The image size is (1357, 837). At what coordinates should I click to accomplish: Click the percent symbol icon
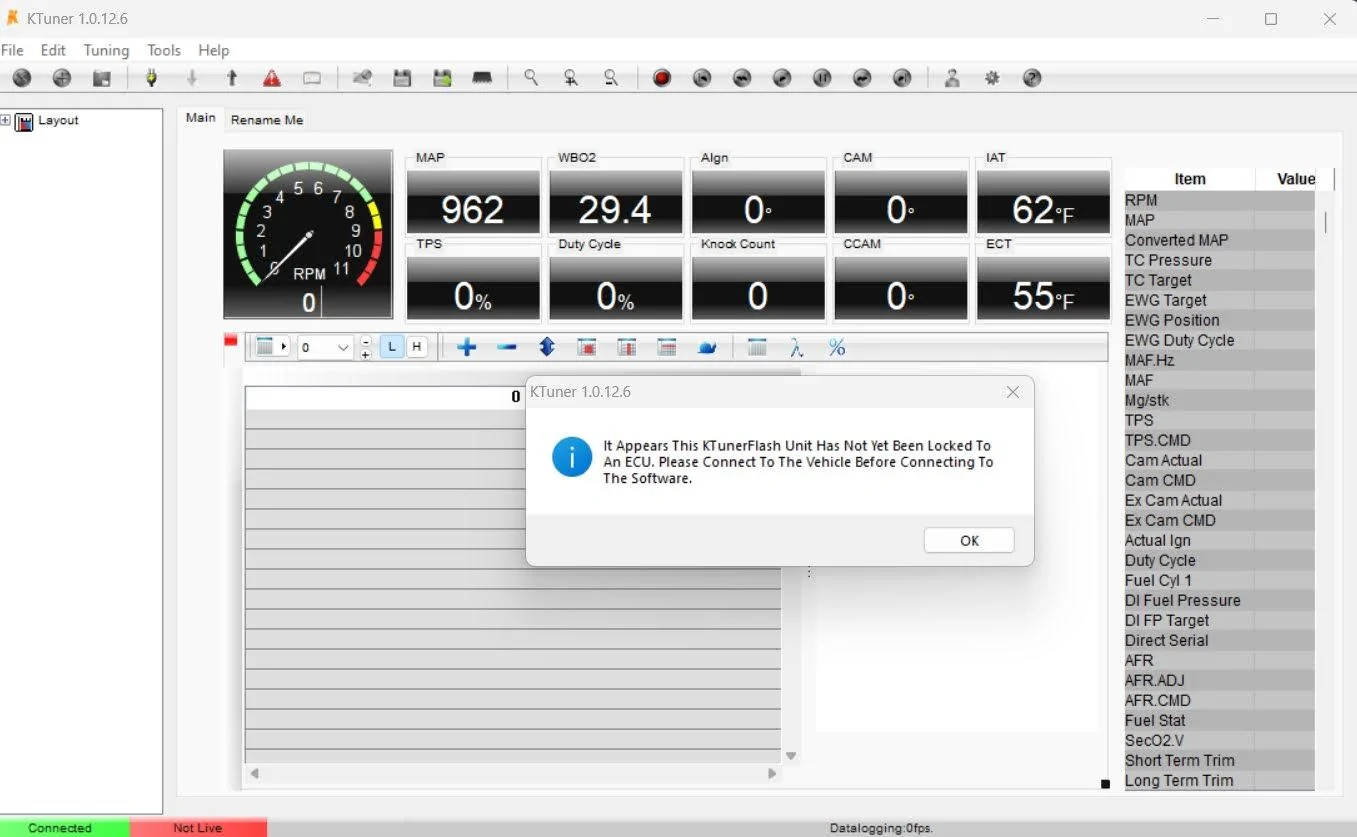(837, 347)
